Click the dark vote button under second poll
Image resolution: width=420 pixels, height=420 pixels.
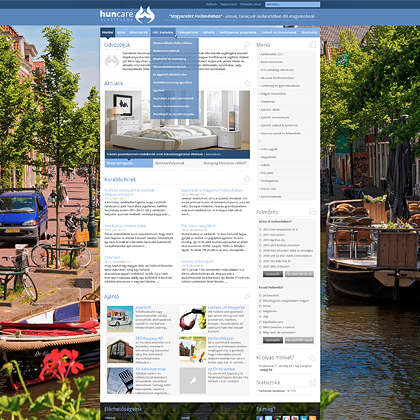click(x=273, y=340)
